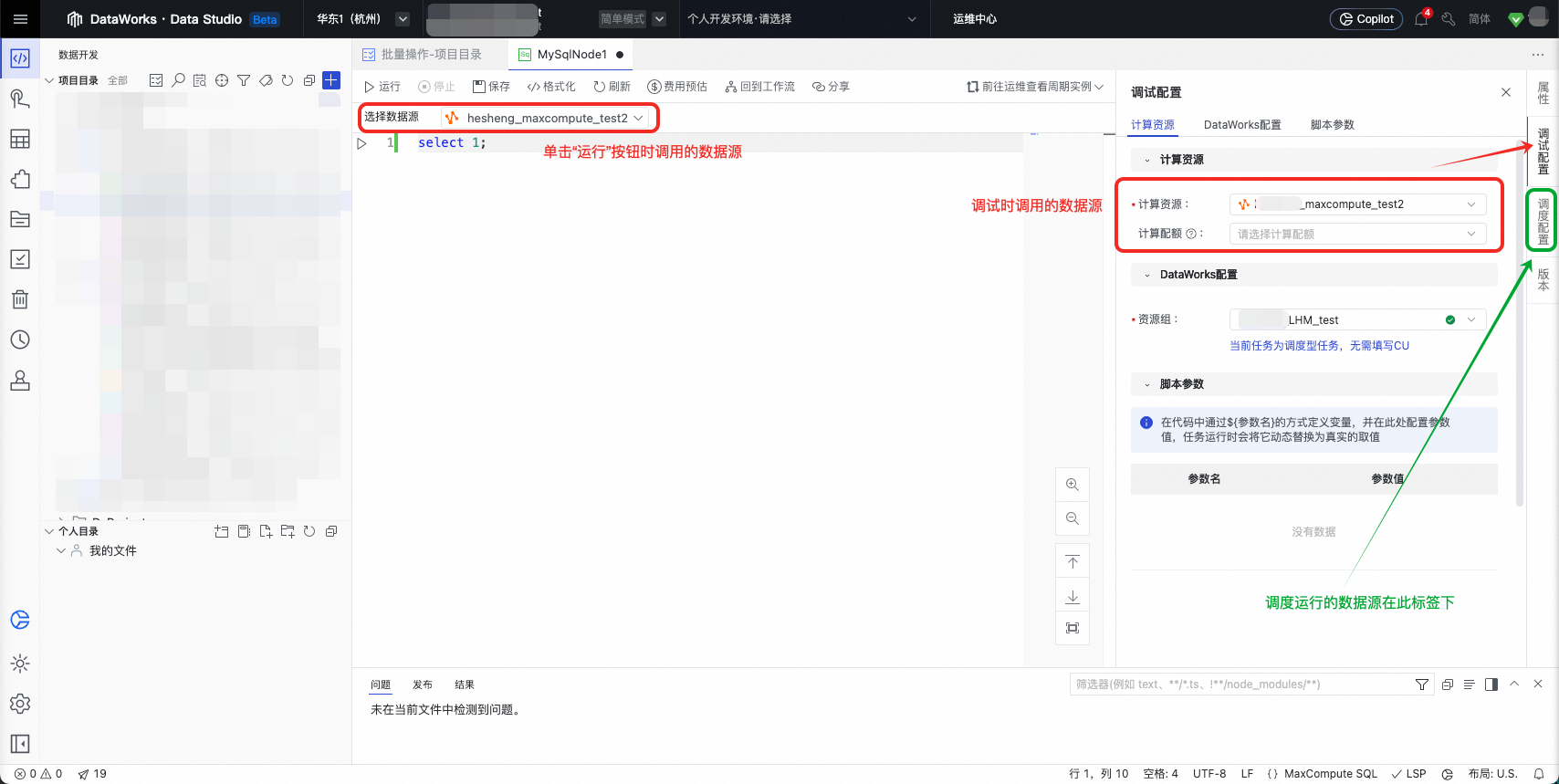Return to the workflow

pyautogui.click(x=759, y=87)
